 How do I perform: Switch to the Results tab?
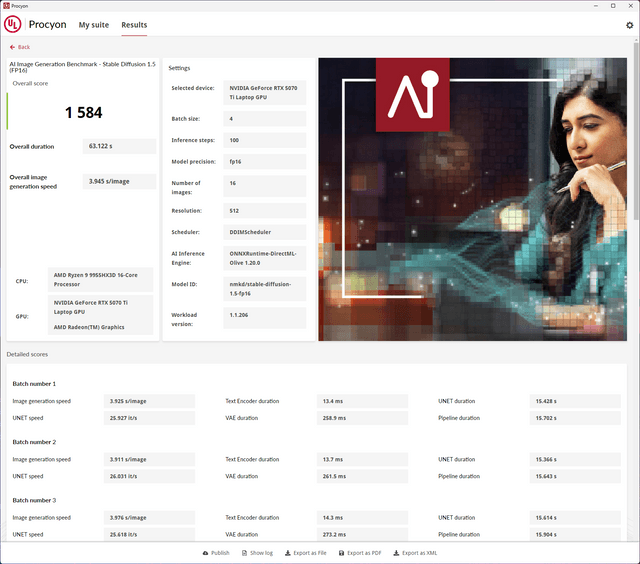[x=134, y=25]
